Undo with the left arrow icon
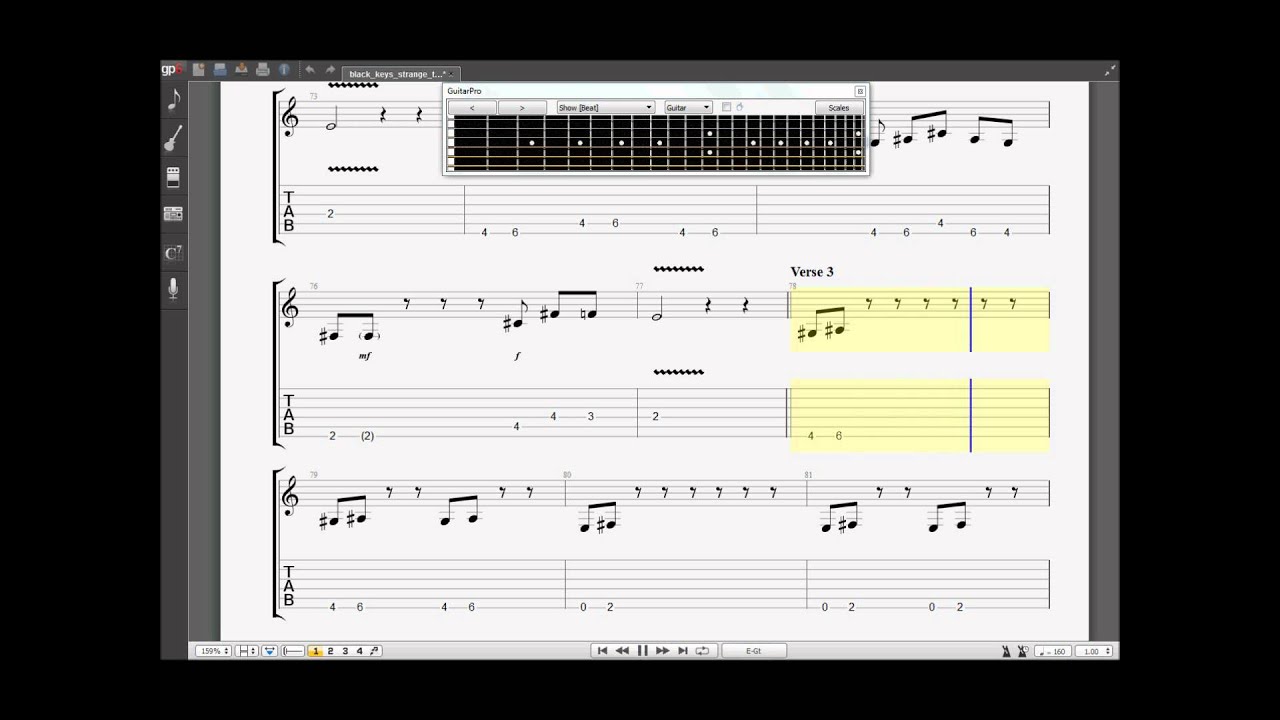The width and height of the screenshot is (1280, 720). (310, 70)
